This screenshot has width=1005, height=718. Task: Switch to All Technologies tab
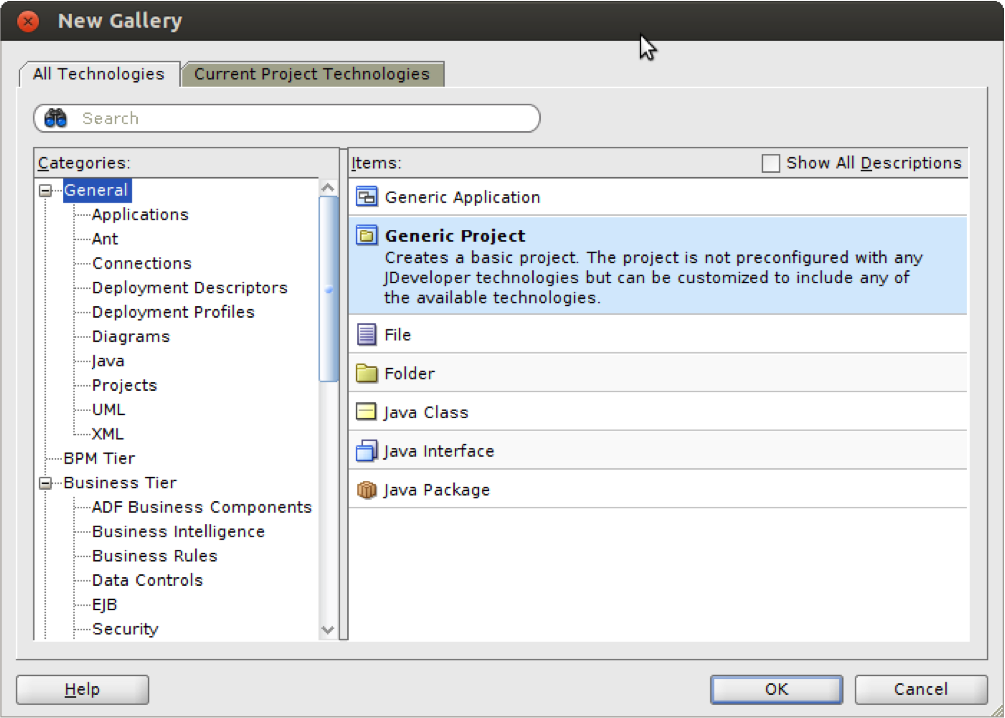pos(99,74)
